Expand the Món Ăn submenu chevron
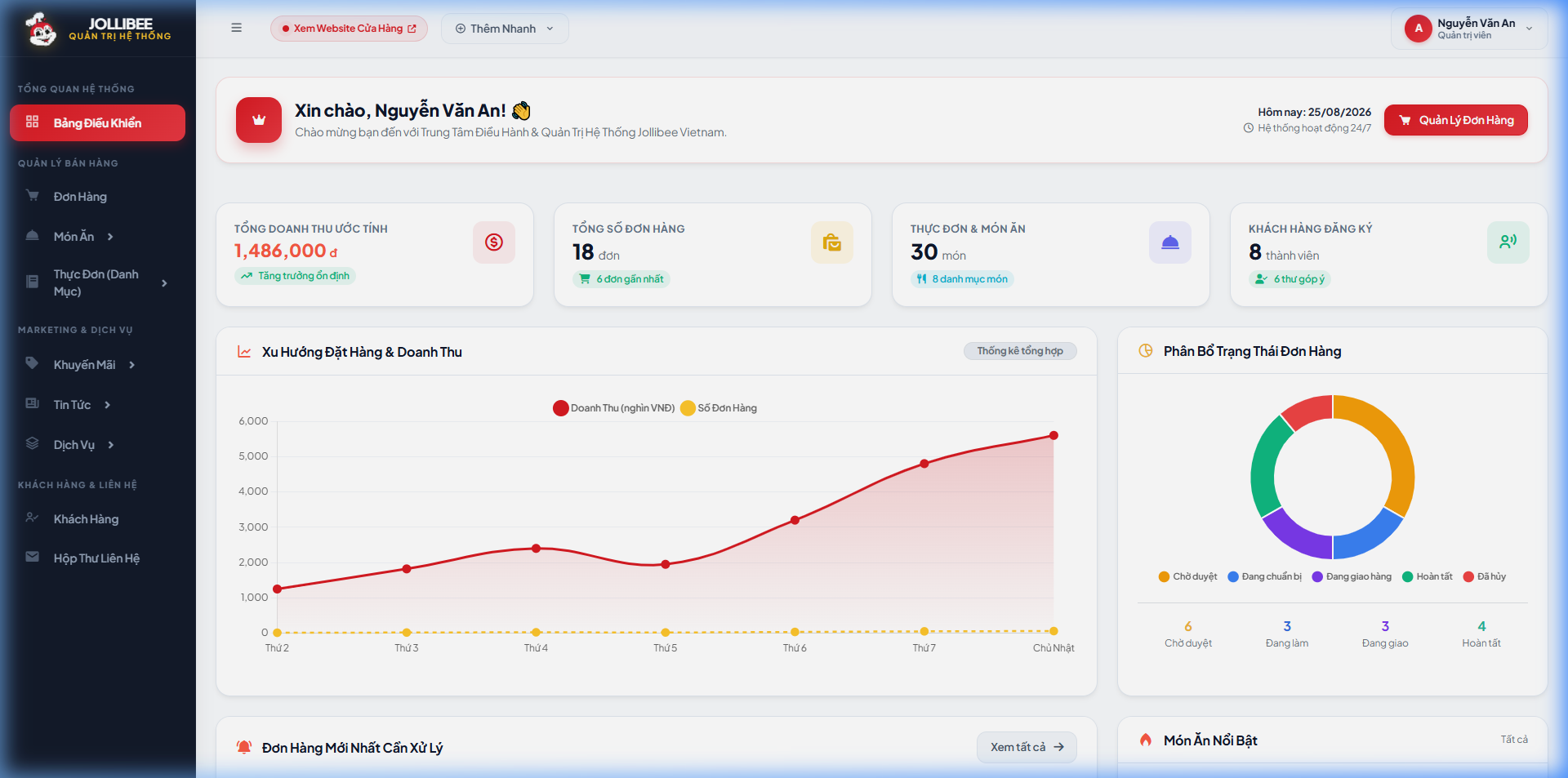 110,237
